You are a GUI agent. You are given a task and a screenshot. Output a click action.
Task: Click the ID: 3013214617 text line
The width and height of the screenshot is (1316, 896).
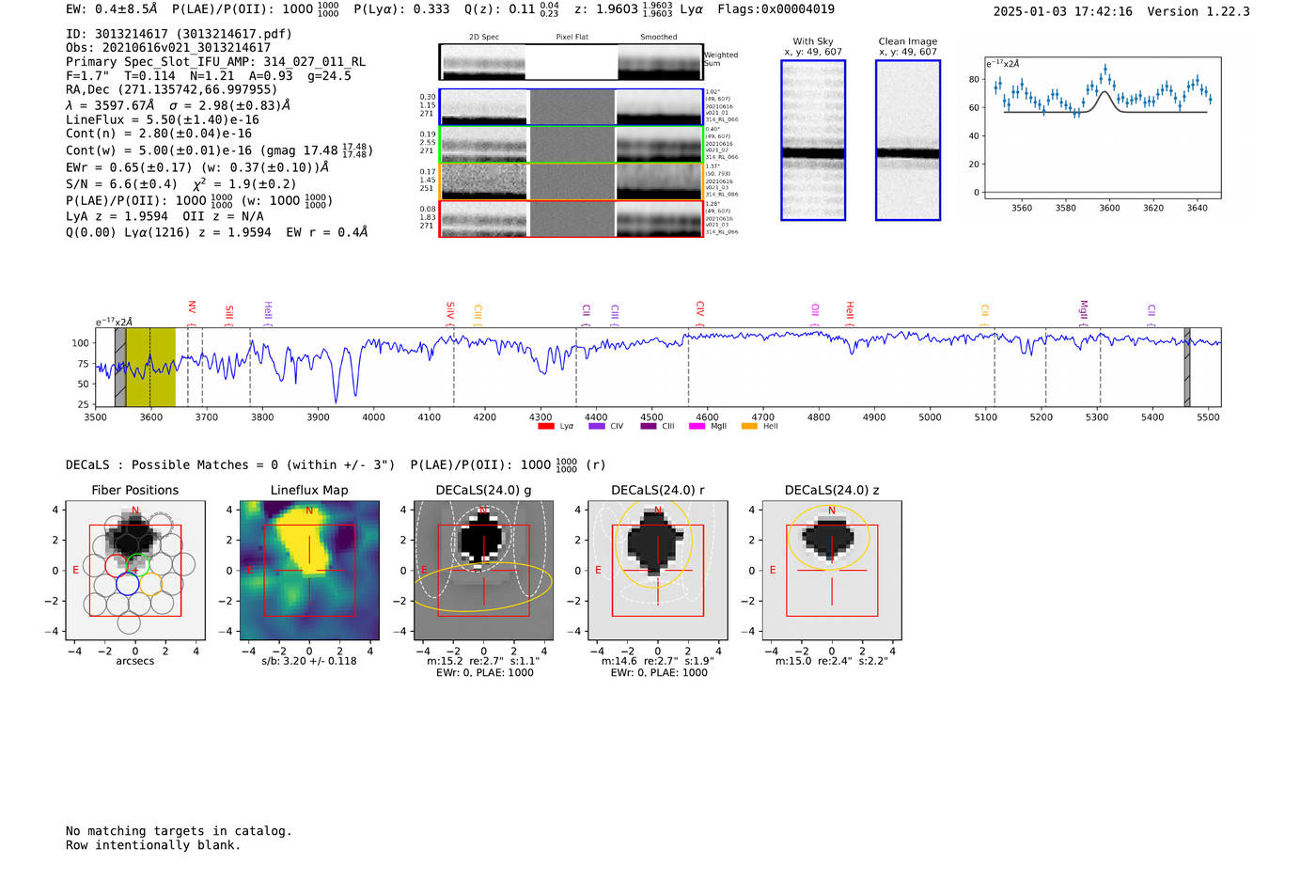pos(179,34)
